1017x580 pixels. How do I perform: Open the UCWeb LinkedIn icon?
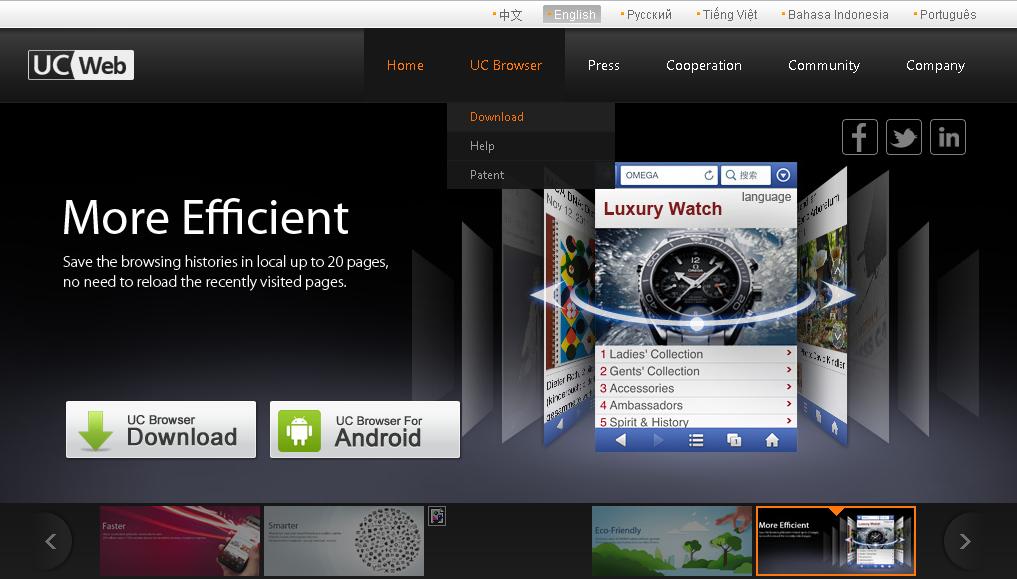(948, 137)
